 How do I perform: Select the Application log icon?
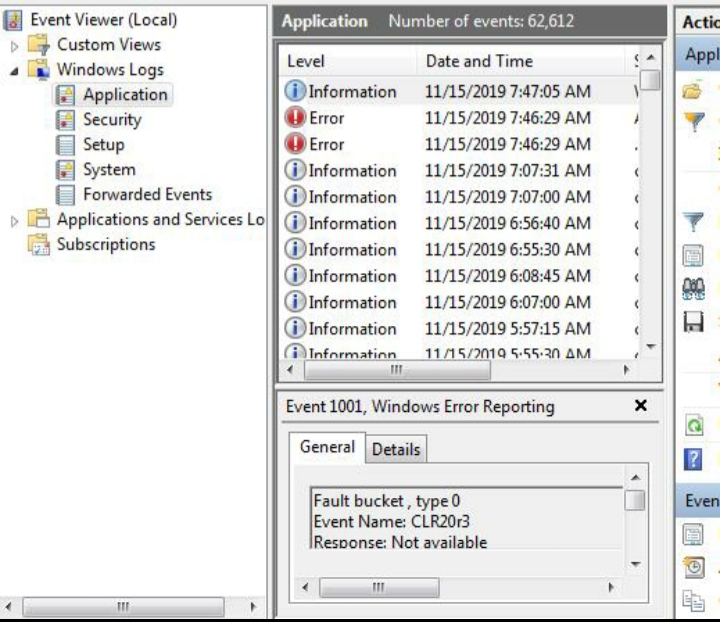[x=65, y=95]
